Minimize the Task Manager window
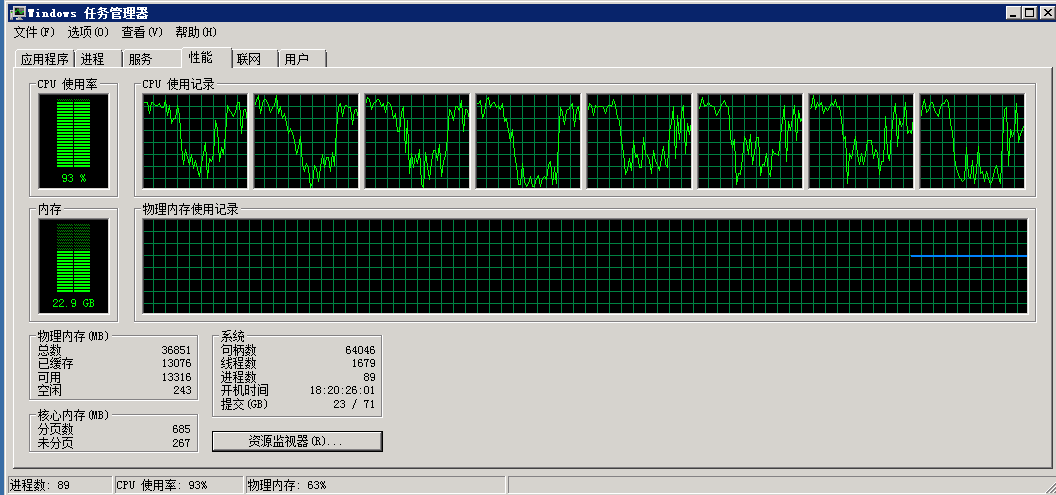Image resolution: width=1056 pixels, height=495 pixels. pos(1015,13)
